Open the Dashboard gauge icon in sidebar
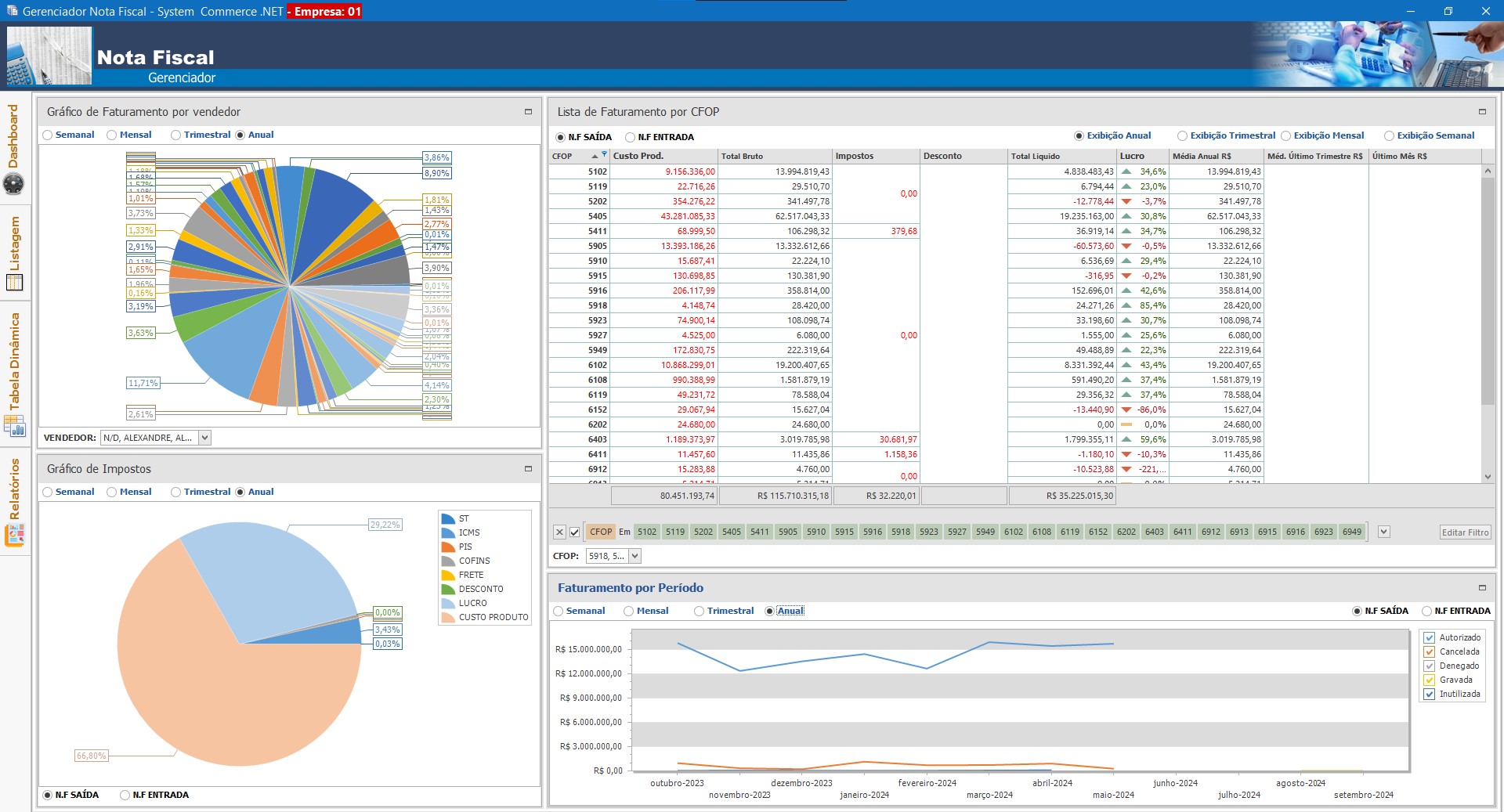 [x=14, y=184]
